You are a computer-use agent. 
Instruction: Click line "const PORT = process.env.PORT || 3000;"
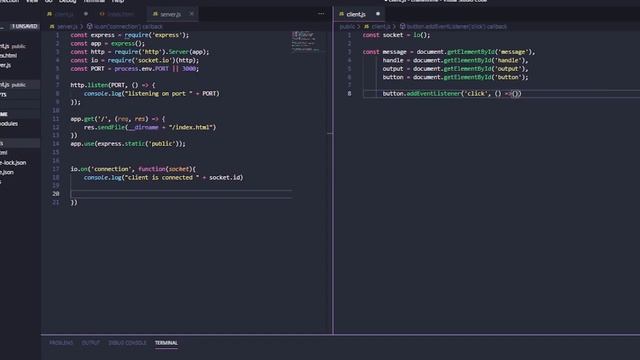click(134, 69)
